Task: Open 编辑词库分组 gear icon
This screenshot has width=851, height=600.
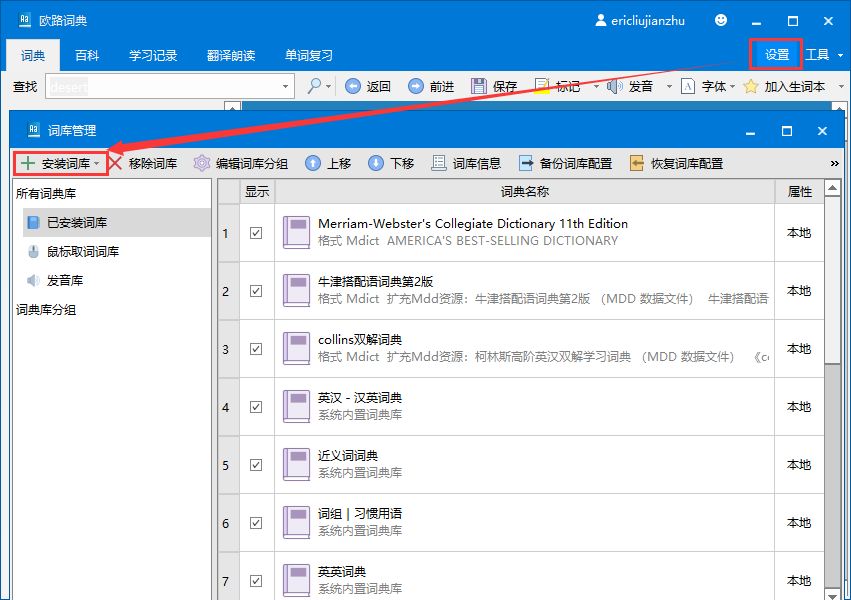Action: point(202,163)
